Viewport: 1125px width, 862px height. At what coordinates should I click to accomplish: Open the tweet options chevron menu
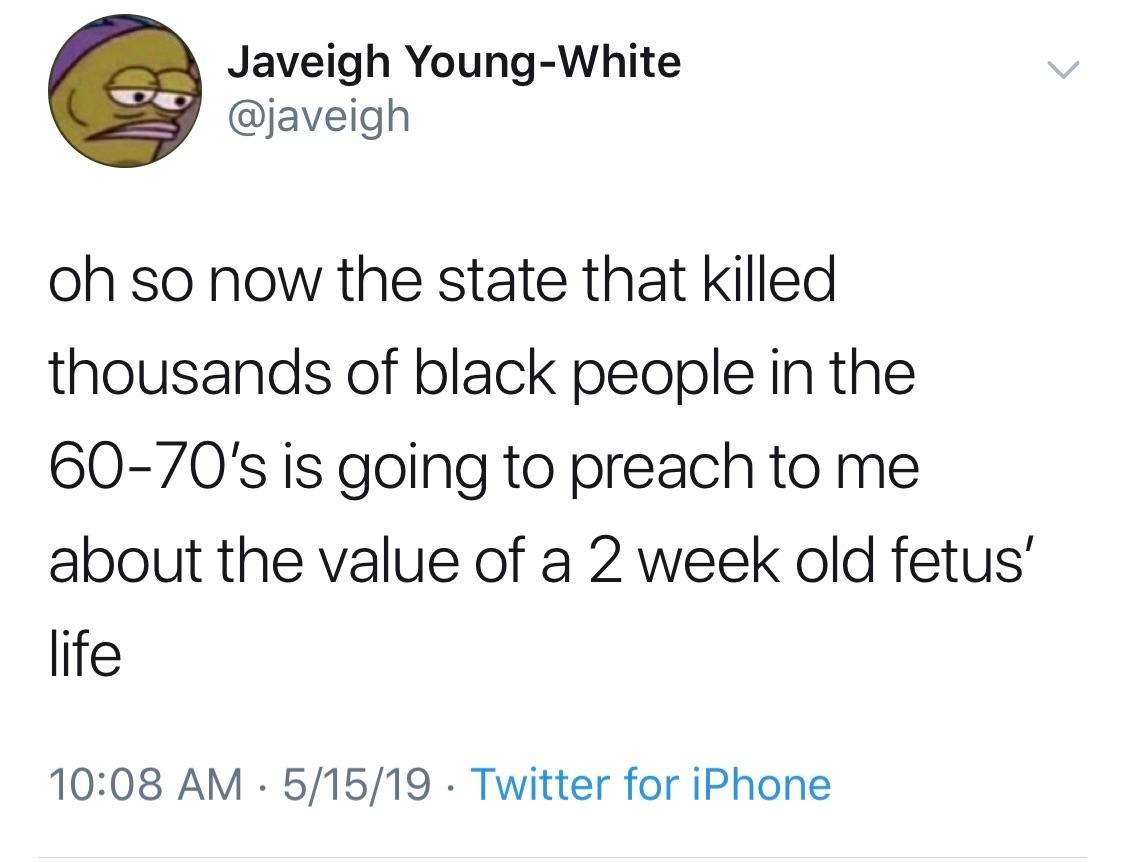click(1064, 69)
